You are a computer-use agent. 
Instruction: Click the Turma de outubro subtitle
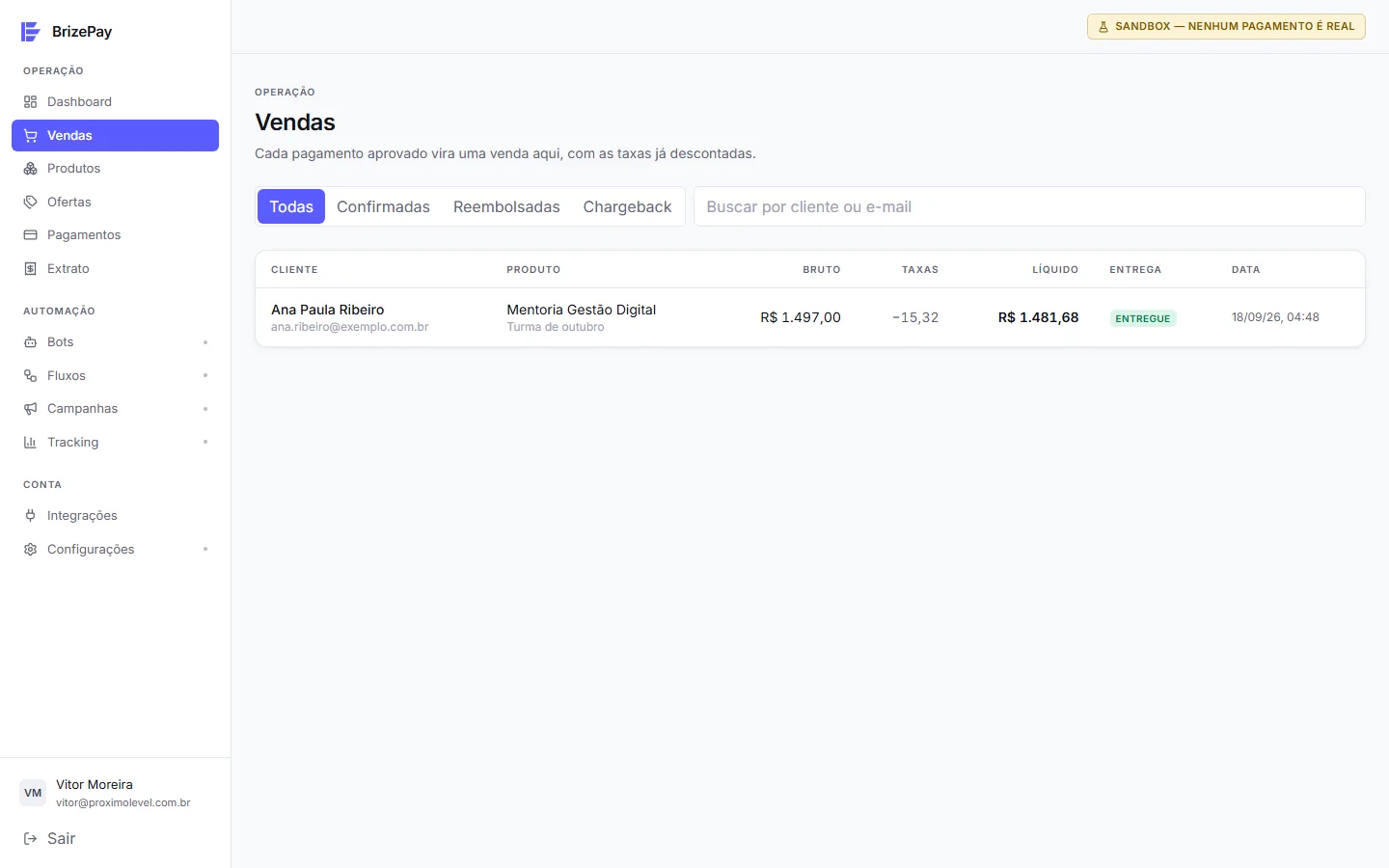(556, 327)
